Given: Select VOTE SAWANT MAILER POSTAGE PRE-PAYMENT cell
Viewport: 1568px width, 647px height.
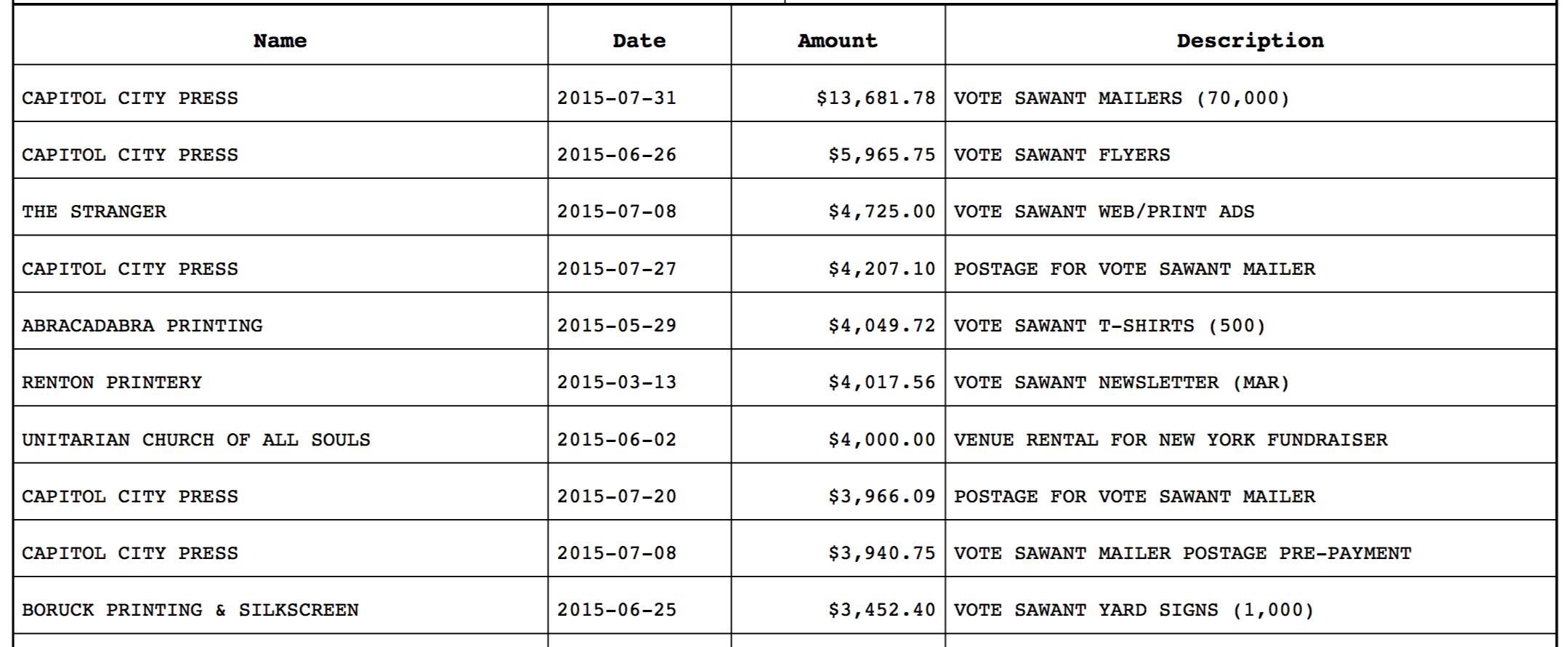Looking at the screenshot, I should tap(1182, 553).
